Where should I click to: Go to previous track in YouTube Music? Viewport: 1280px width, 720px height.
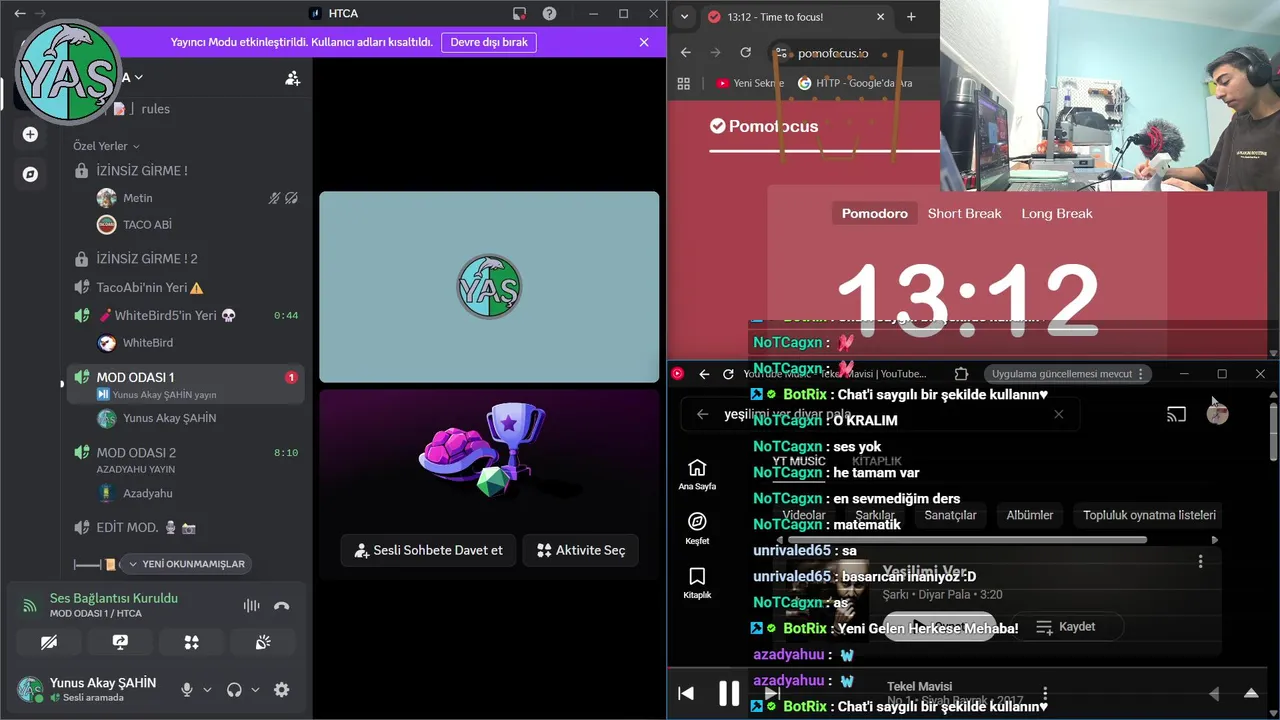tap(686, 693)
